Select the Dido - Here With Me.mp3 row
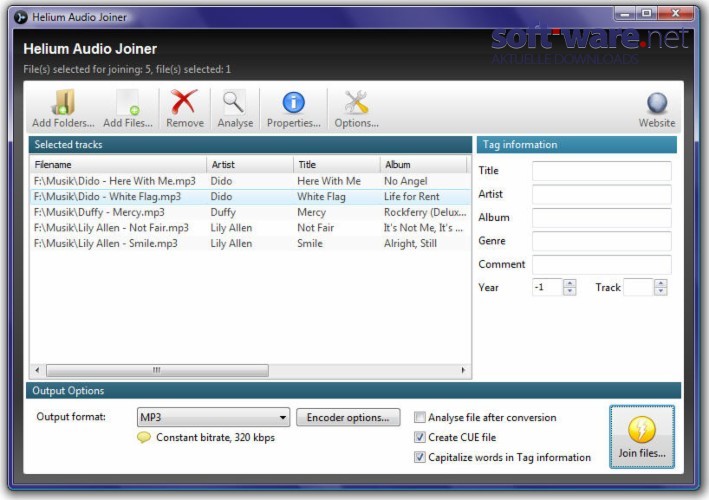Viewport: 709px width, 500px height. [250, 181]
